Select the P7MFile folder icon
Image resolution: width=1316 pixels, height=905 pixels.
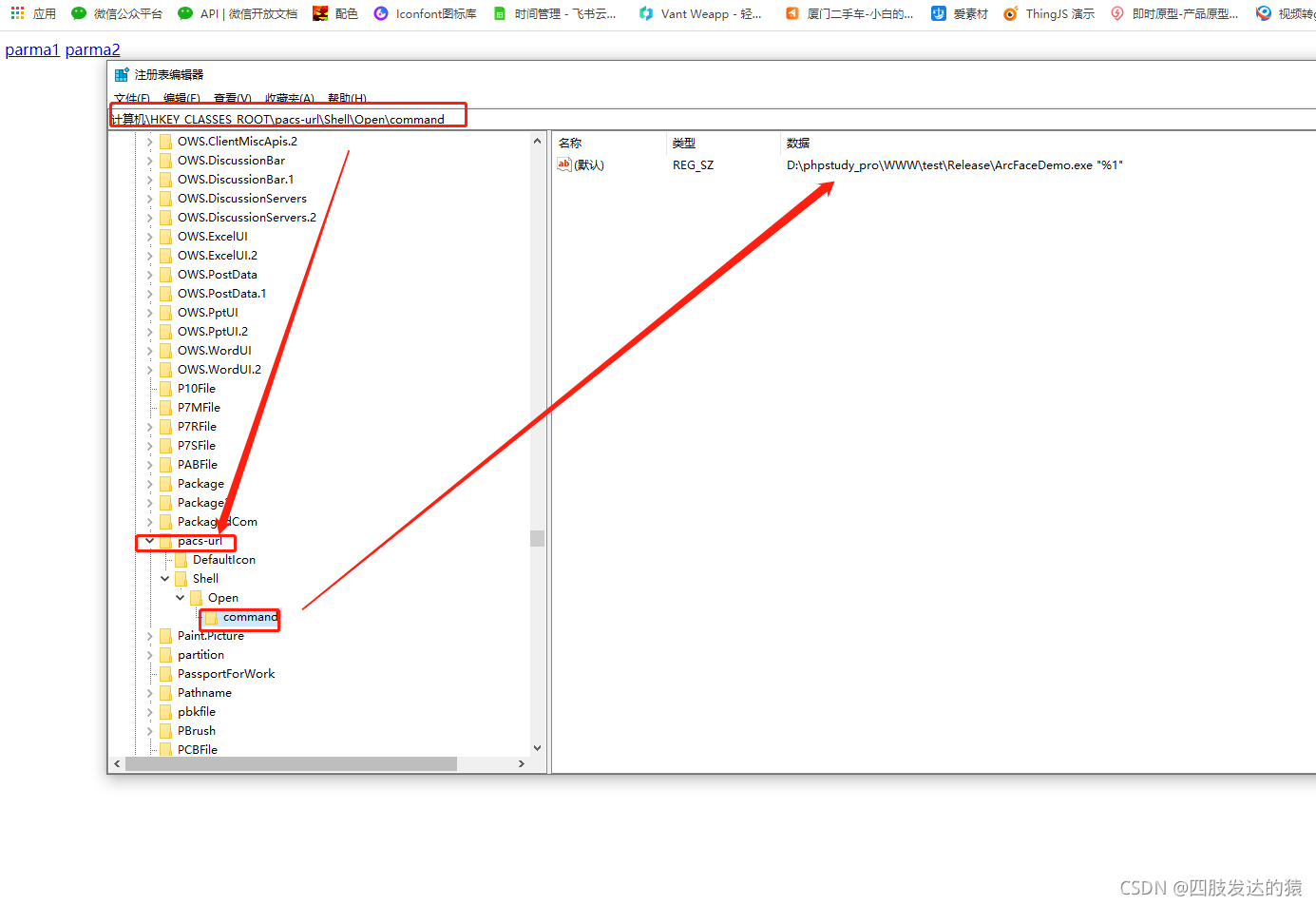point(166,408)
